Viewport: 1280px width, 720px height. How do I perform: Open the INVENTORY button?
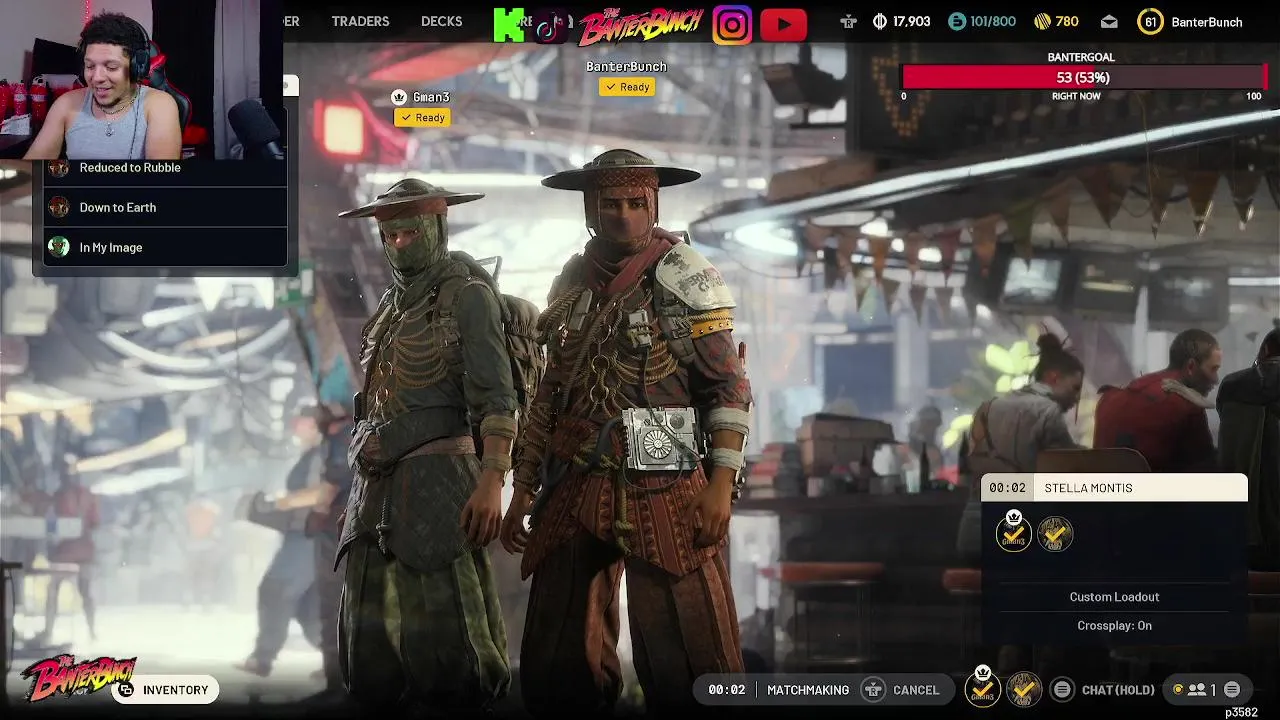point(165,690)
